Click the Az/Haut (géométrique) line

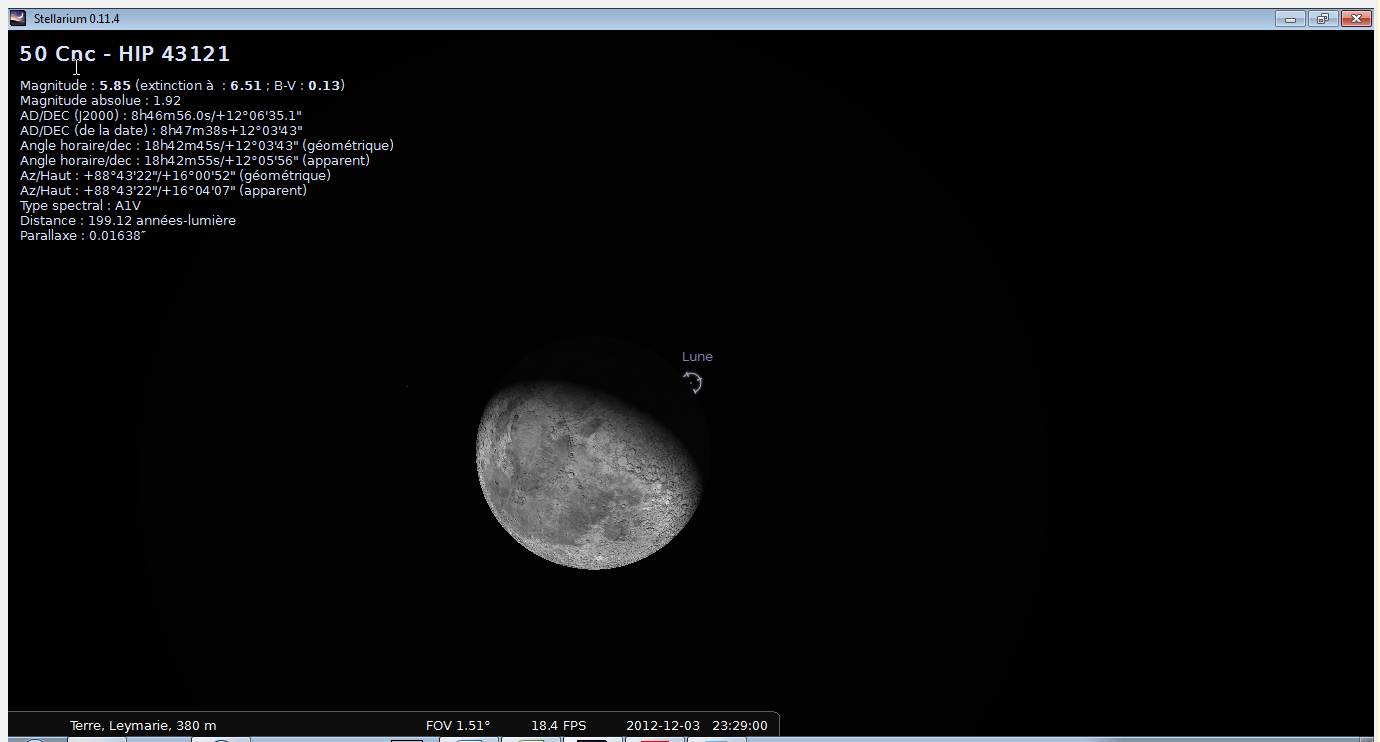175,176
